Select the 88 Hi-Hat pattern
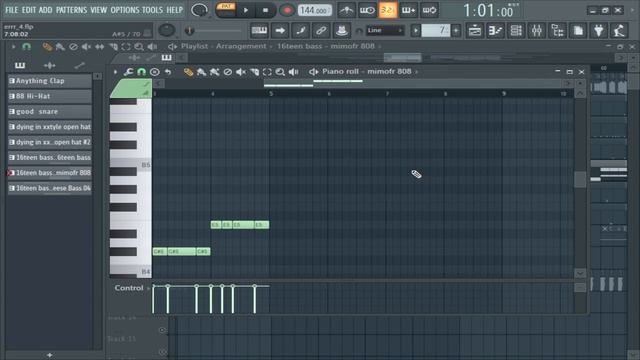Image resolution: width=640 pixels, height=360 pixels. [49, 96]
